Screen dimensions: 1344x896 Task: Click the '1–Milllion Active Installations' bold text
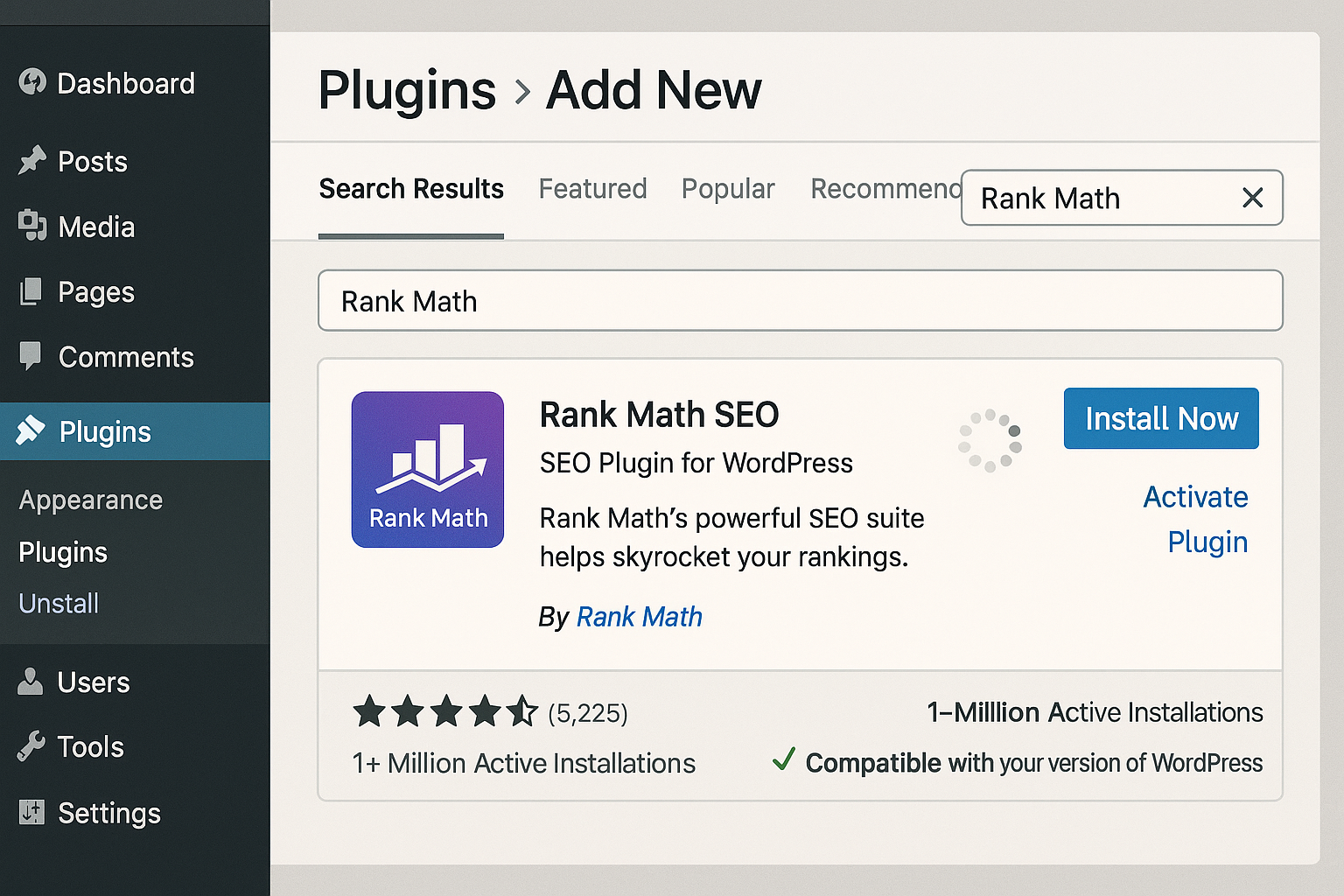[1095, 712]
